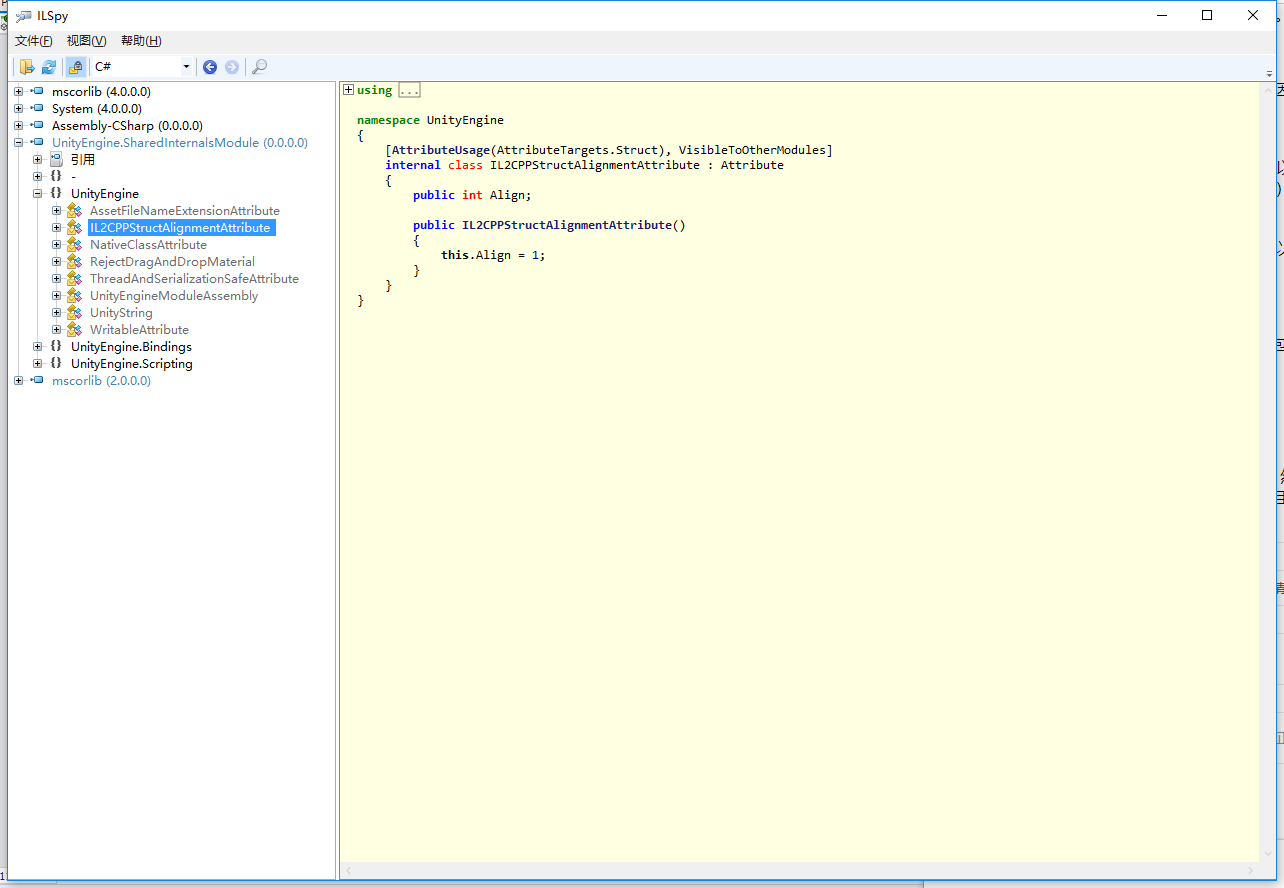Expand Assembly-CSharp (0.0.0.0) node
This screenshot has width=1284, height=888.
19,126
